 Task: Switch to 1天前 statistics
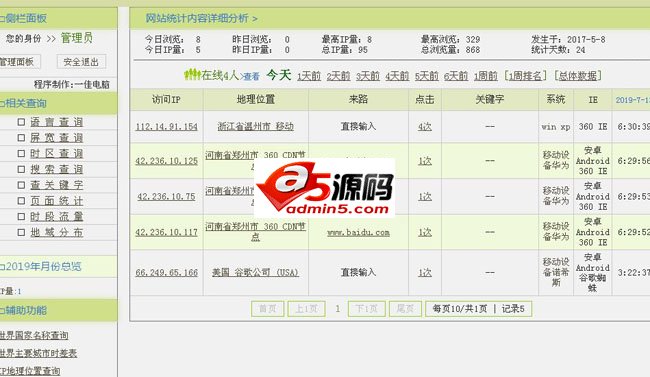click(x=309, y=76)
